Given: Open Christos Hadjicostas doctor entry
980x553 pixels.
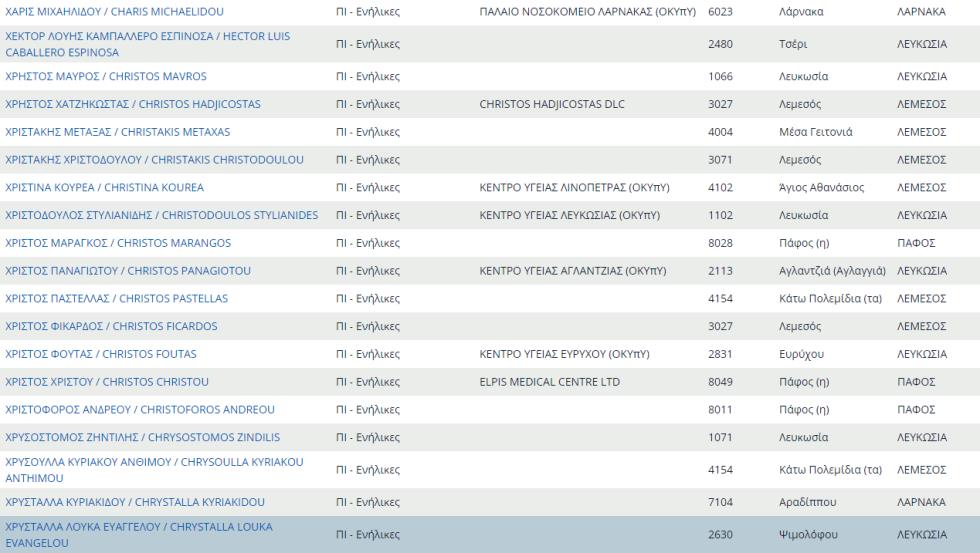Looking at the screenshot, I should [x=132, y=104].
